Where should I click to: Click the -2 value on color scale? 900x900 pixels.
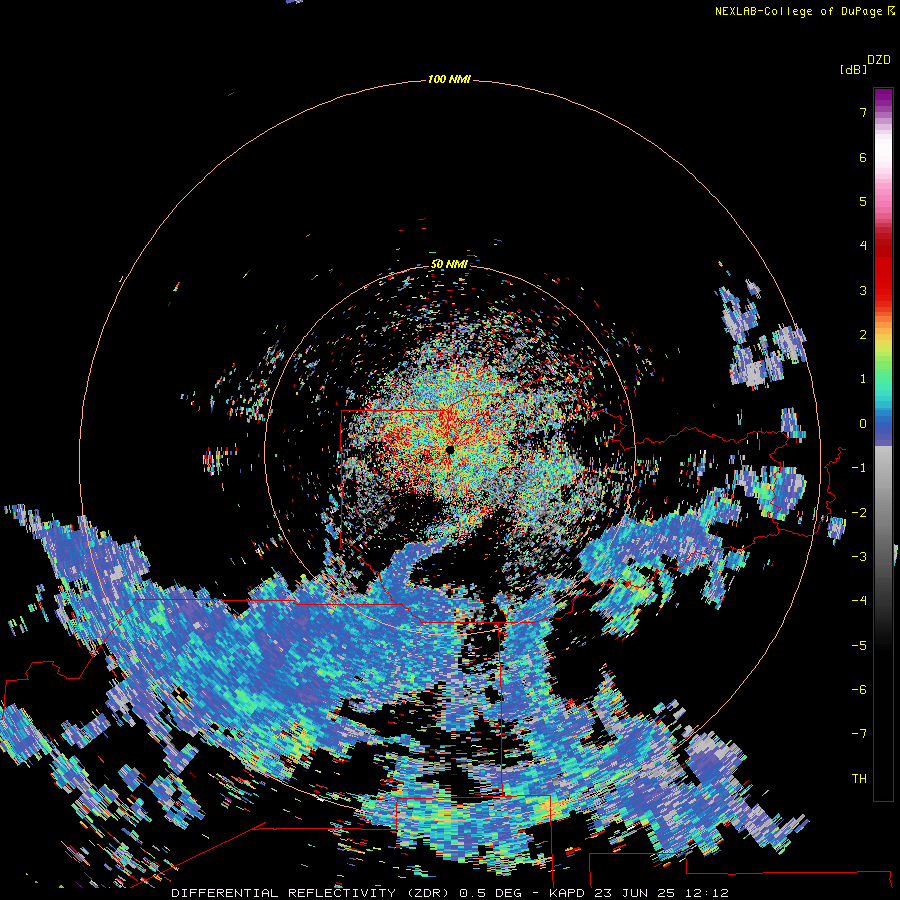(x=859, y=513)
